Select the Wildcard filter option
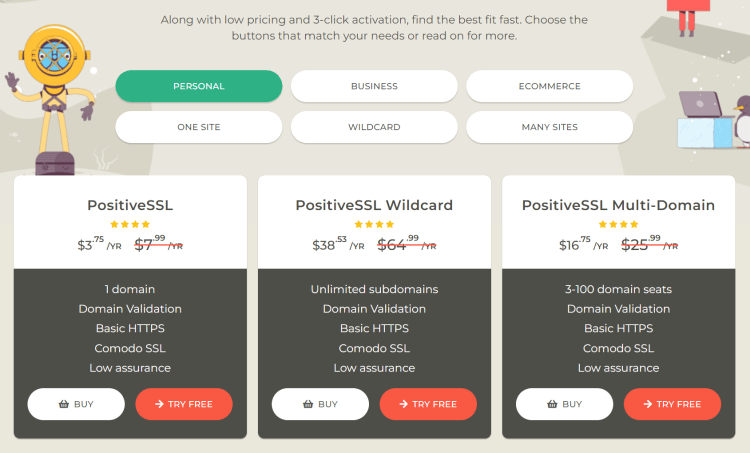 (374, 127)
